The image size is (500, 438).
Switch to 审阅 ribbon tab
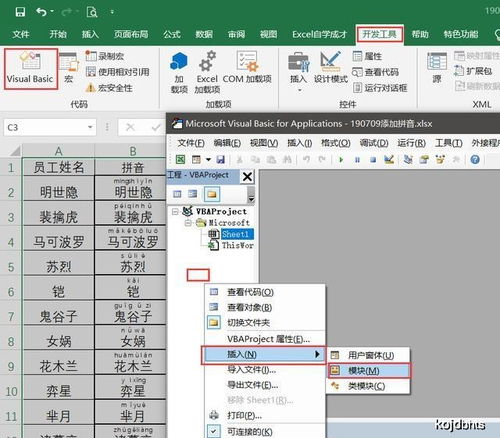pos(236,34)
